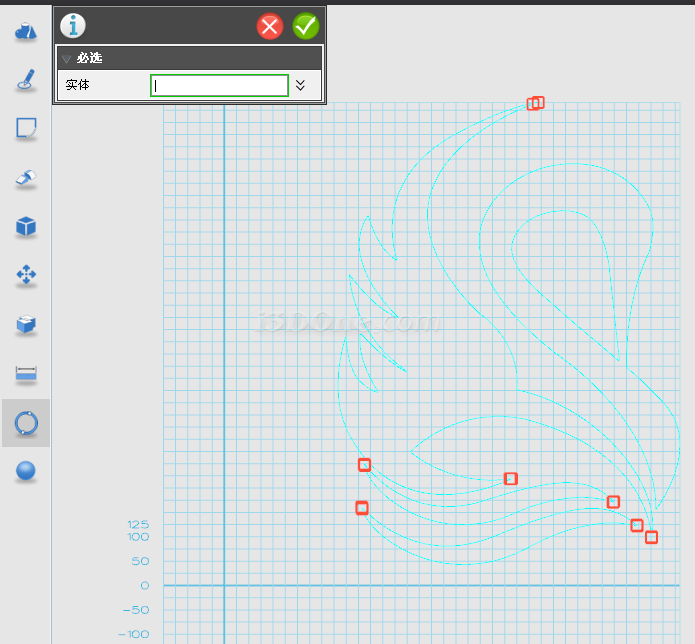The width and height of the screenshot is (695, 644).
Task: Click the bottom-right red endpoint marker
Action: [x=651, y=537]
